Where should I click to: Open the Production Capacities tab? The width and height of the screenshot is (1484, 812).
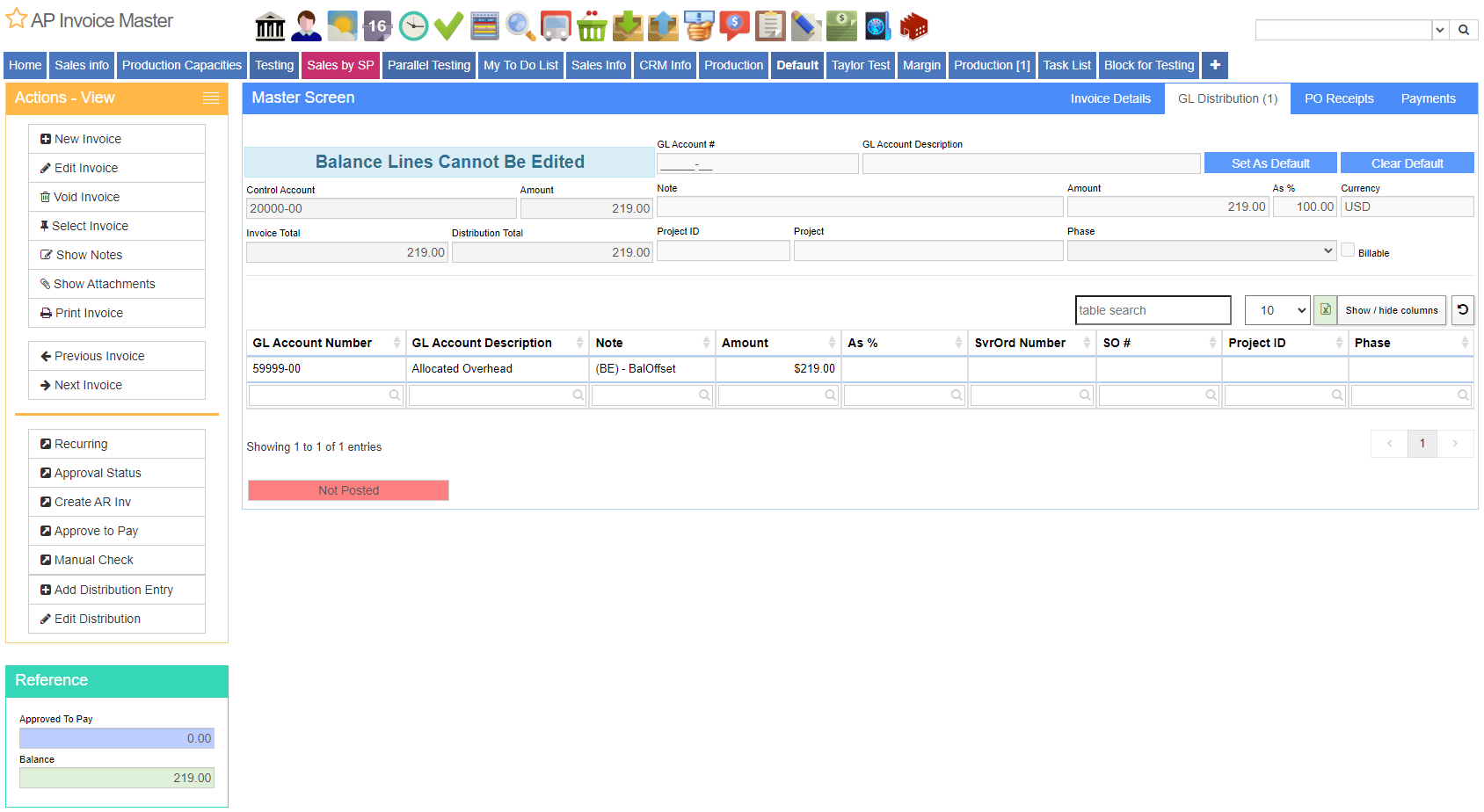(182, 65)
